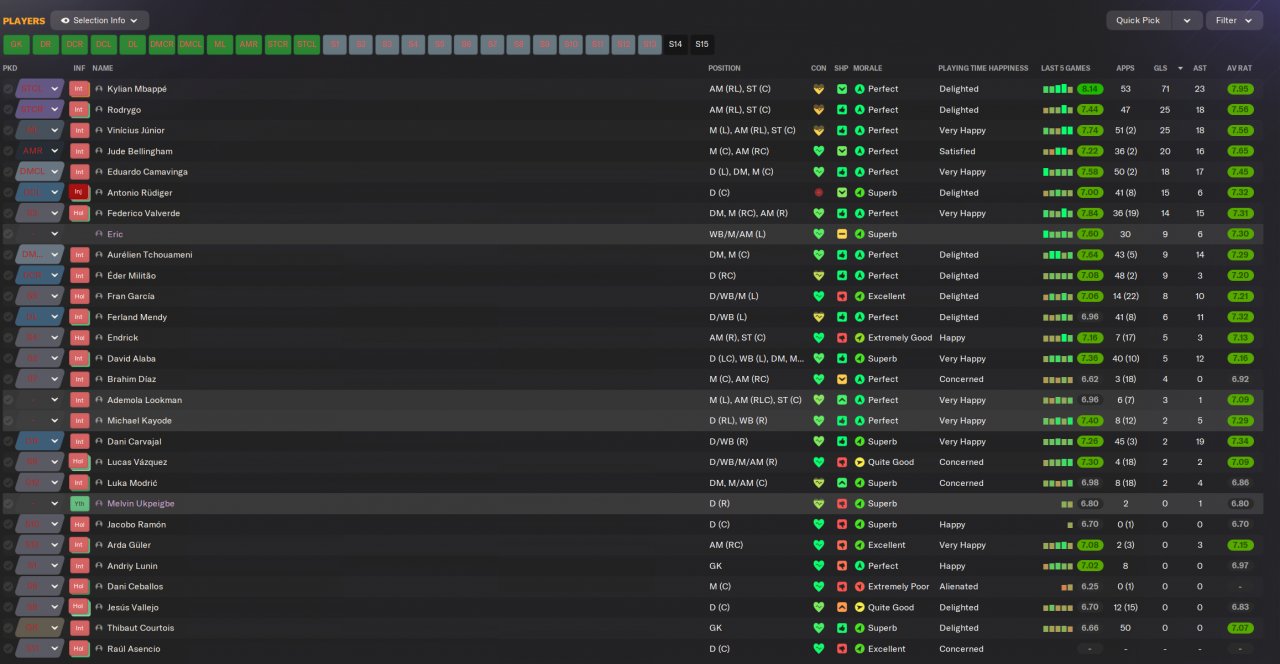Open the position dropdown for Eric
1280x664 pixels.
(x=40, y=234)
